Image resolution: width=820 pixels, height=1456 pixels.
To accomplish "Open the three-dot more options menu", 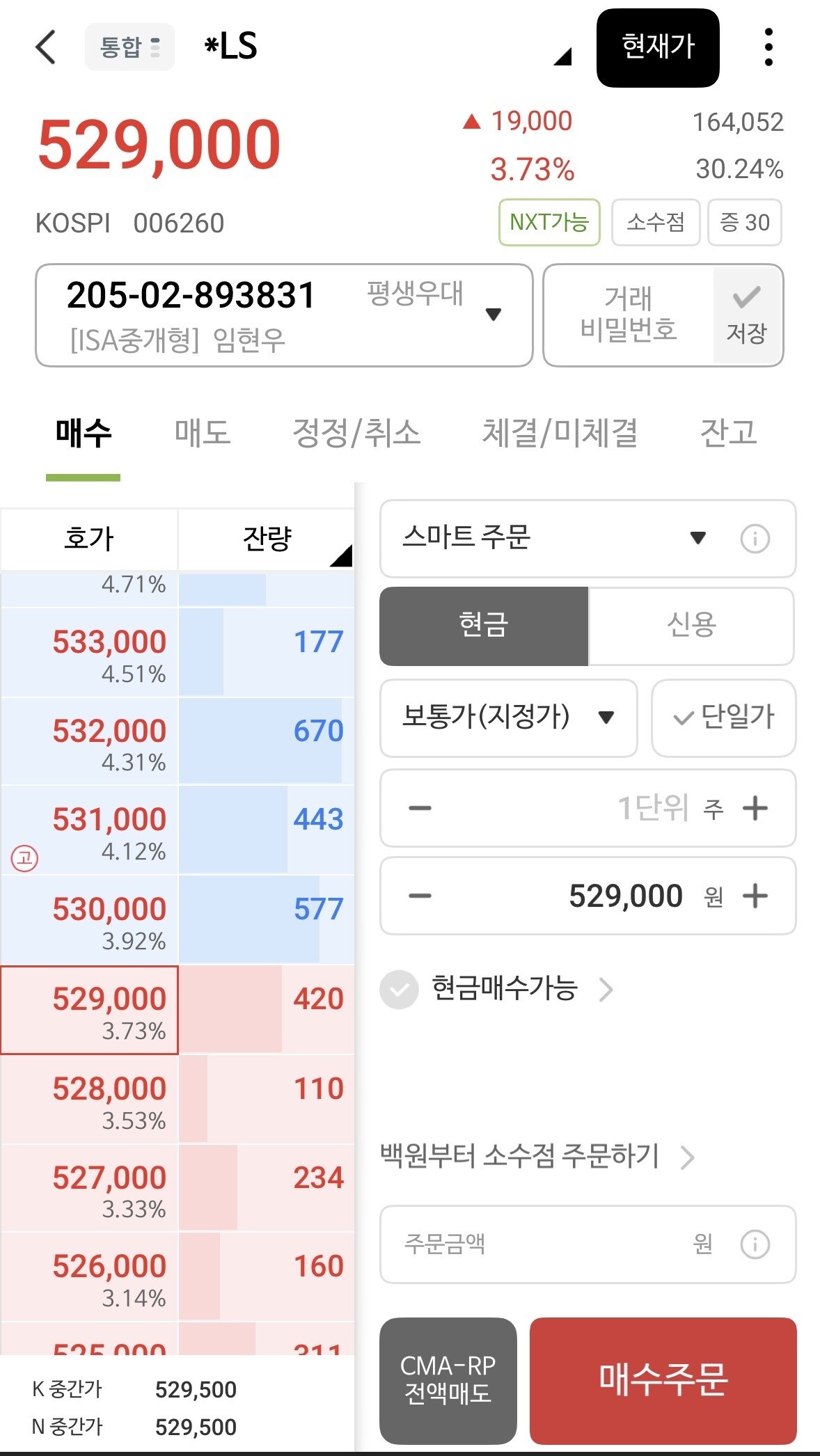I will click(x=768, y=47).
